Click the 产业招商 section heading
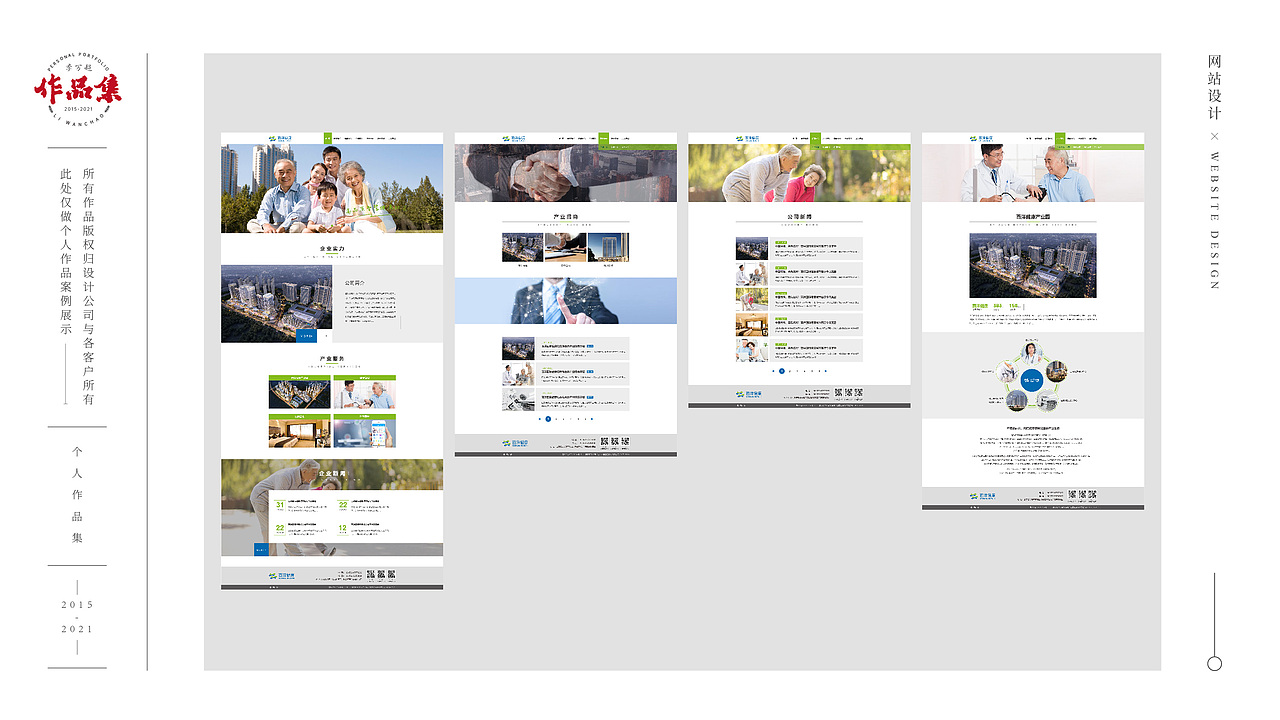Screen dimensions: 1280x720 point(565,216)
